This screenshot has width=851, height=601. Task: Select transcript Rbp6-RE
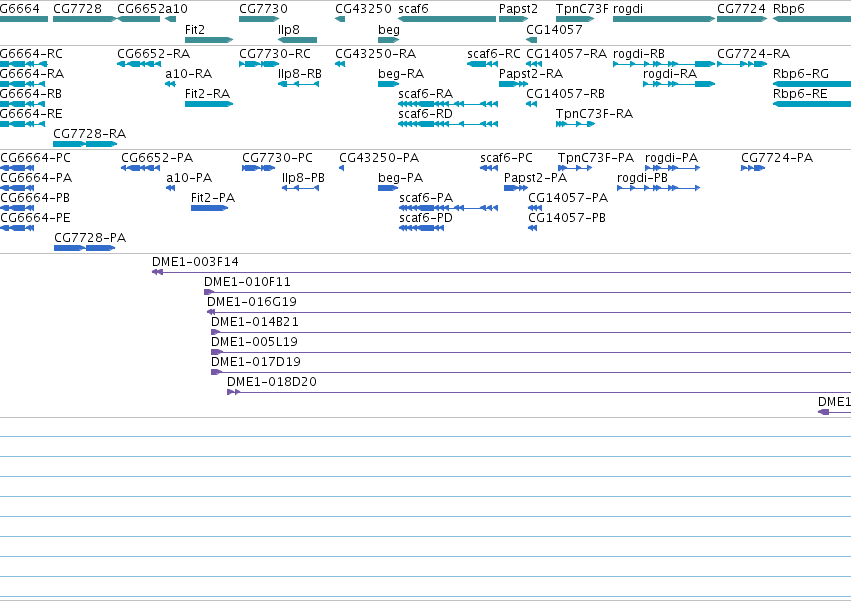(x=812, y=104)
